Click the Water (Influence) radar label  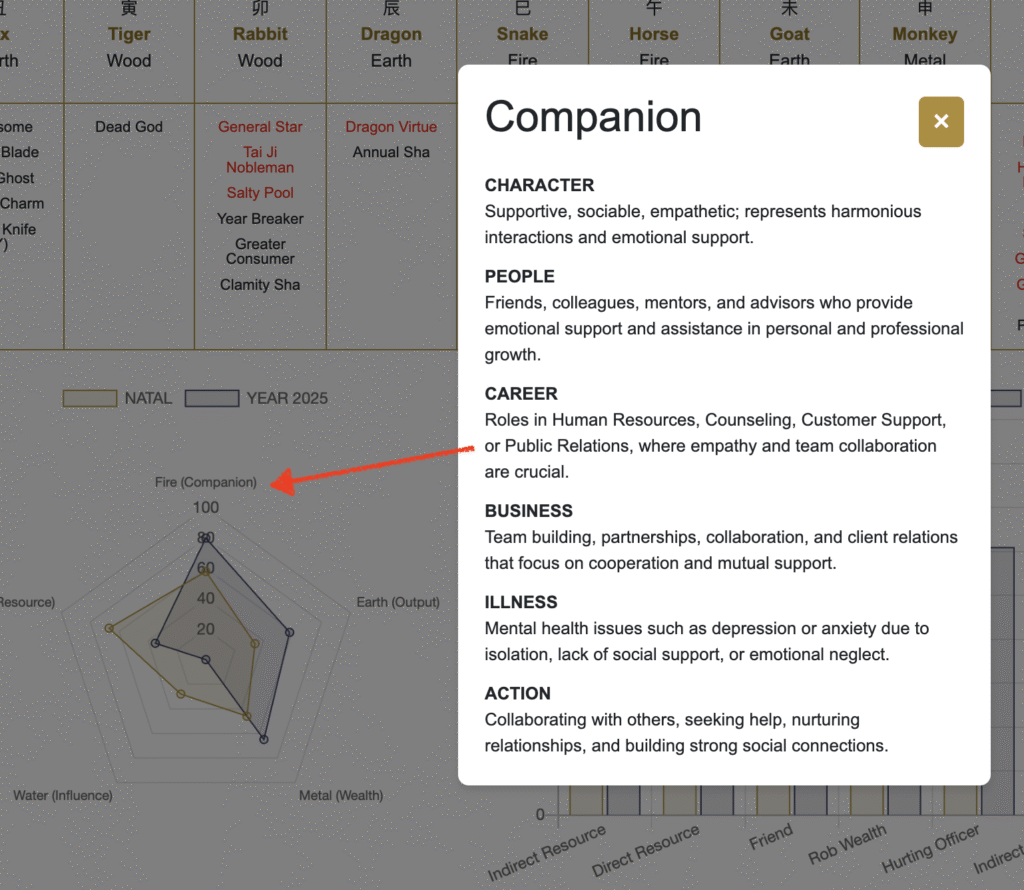tap(63, 795)
